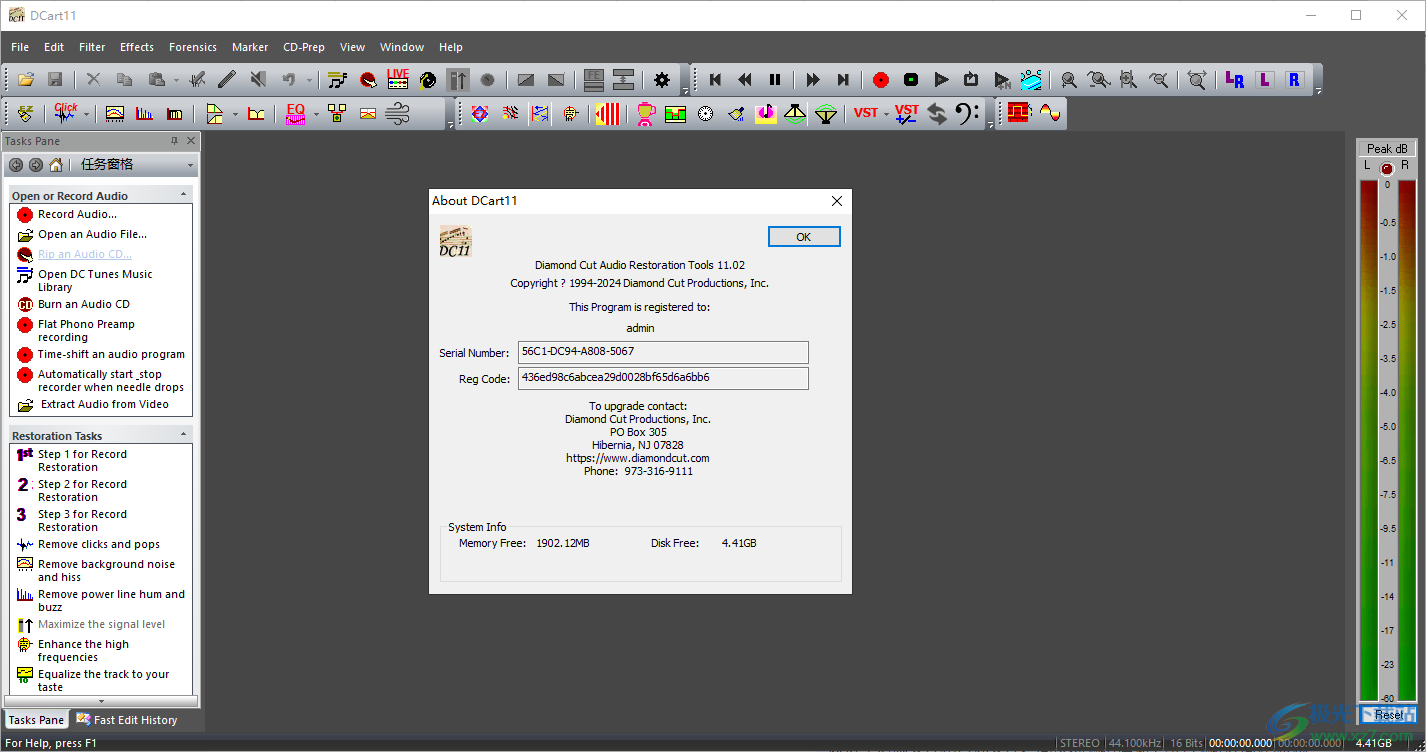Click the Burn an Audio CD link
The width and height of the screenshot is (1426, 752).
pos(84,304)
